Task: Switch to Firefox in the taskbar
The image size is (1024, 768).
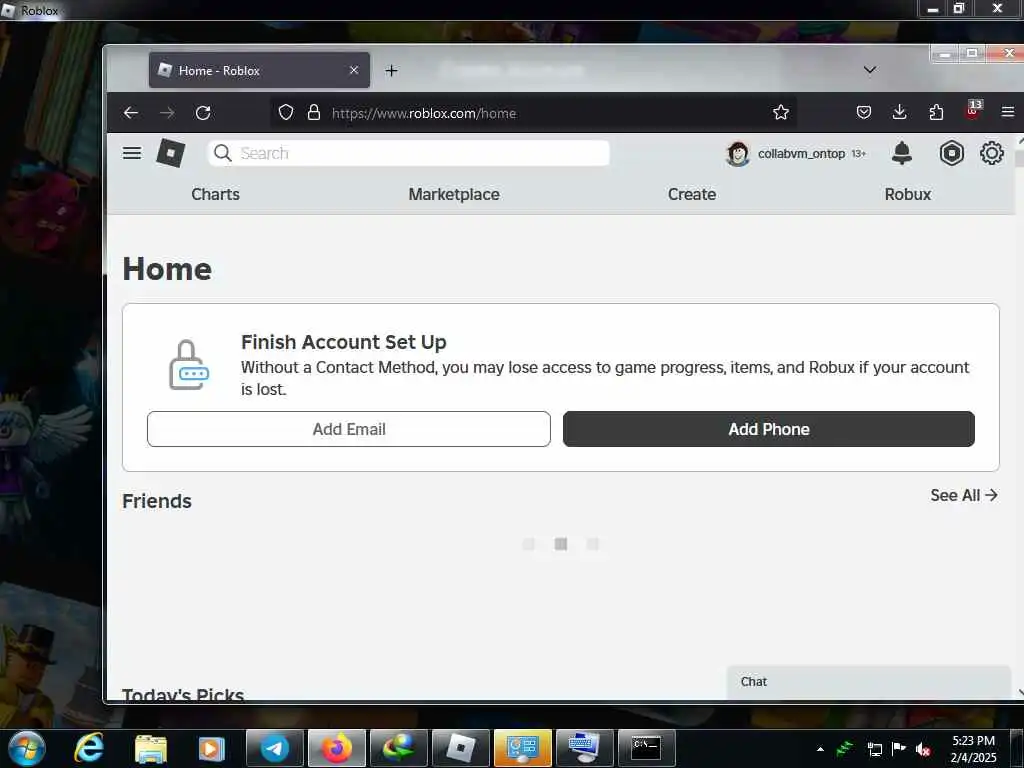Action: click(336, 748)
